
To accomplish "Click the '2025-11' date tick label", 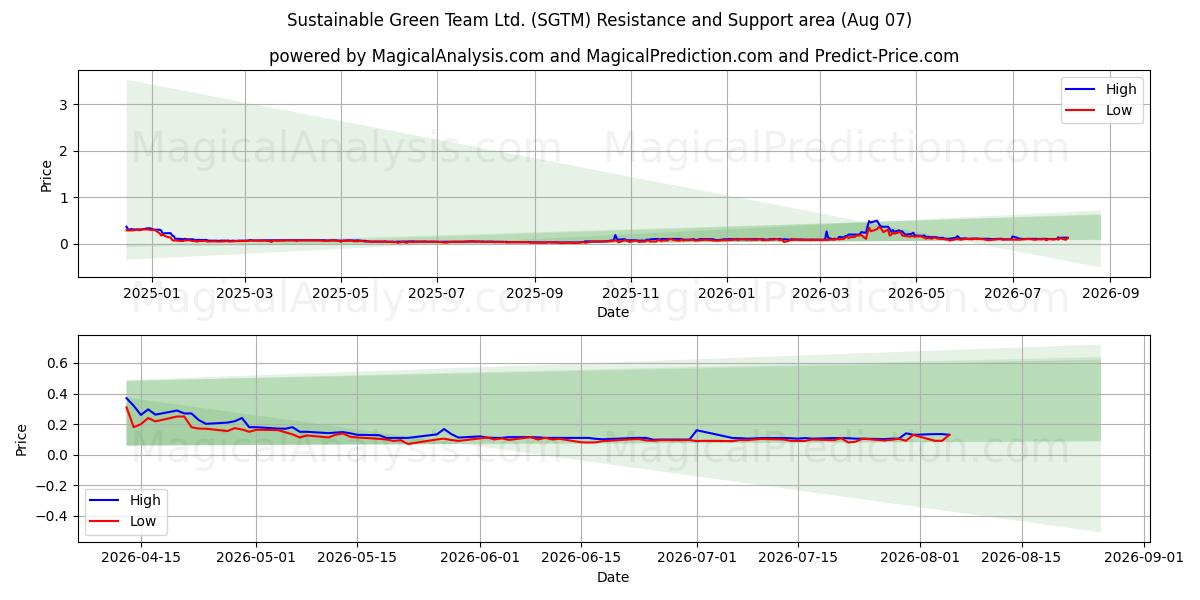I will tap(631, 293).
